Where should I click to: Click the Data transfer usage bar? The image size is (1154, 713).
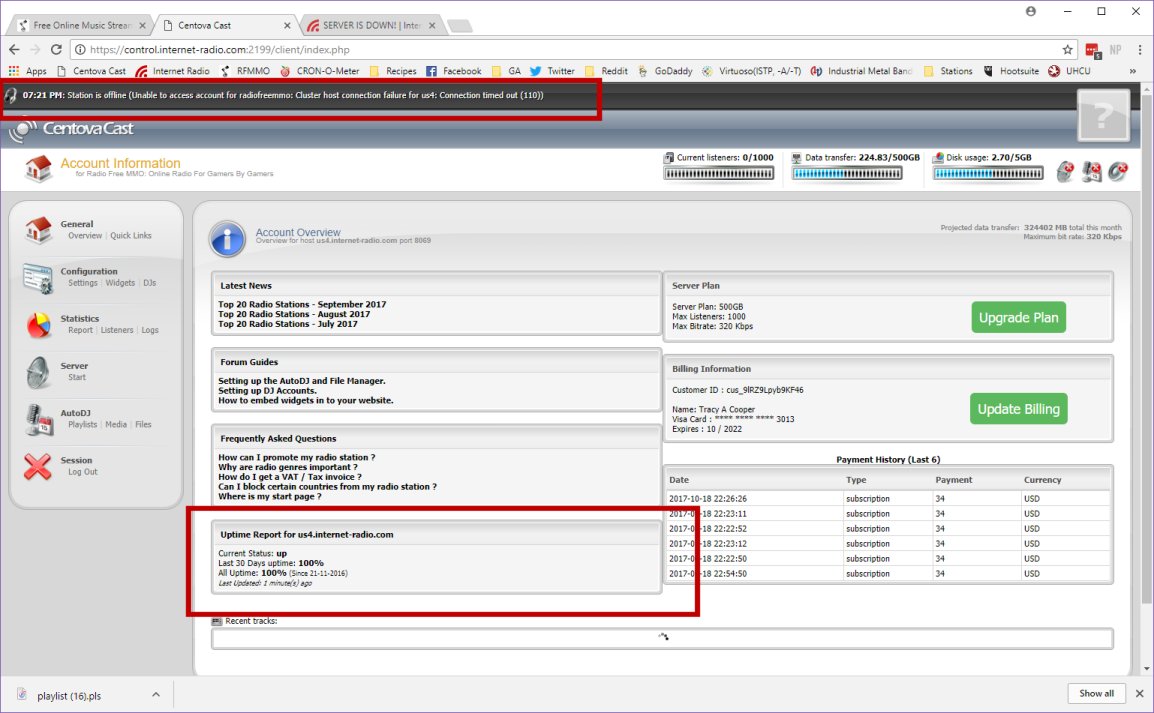coord(847,174)
